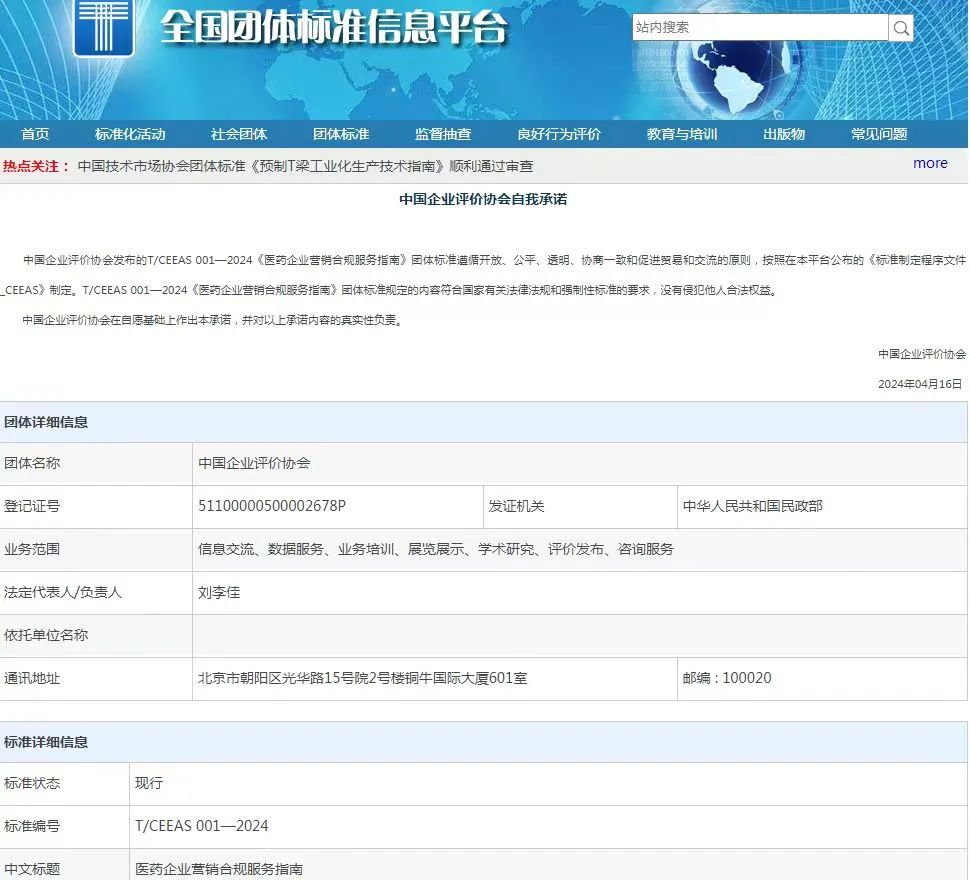The width and height of the screenshot is (970, 880).
Task: Click postal code 邮编：100020
Action: tap(727, 678)
